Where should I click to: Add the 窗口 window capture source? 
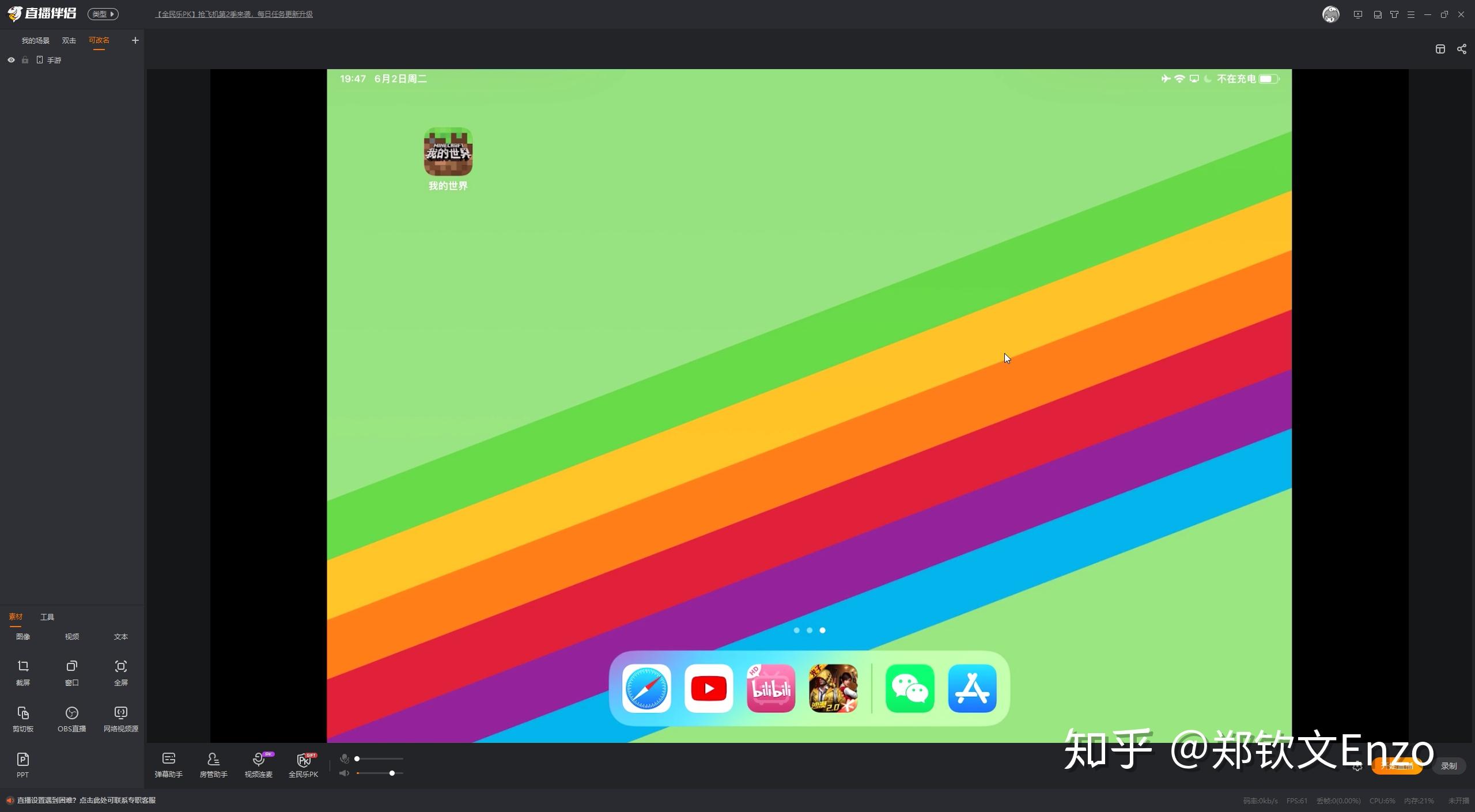click(x=72, y=672)
